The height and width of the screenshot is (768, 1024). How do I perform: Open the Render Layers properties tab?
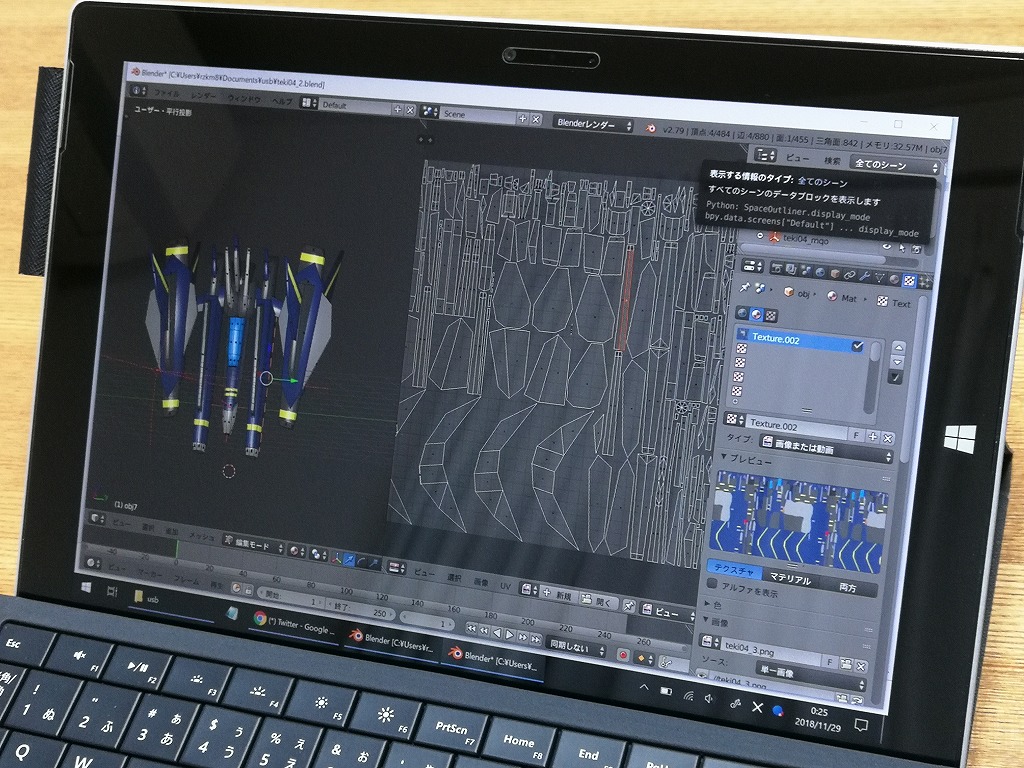click(x=791, y=270)
